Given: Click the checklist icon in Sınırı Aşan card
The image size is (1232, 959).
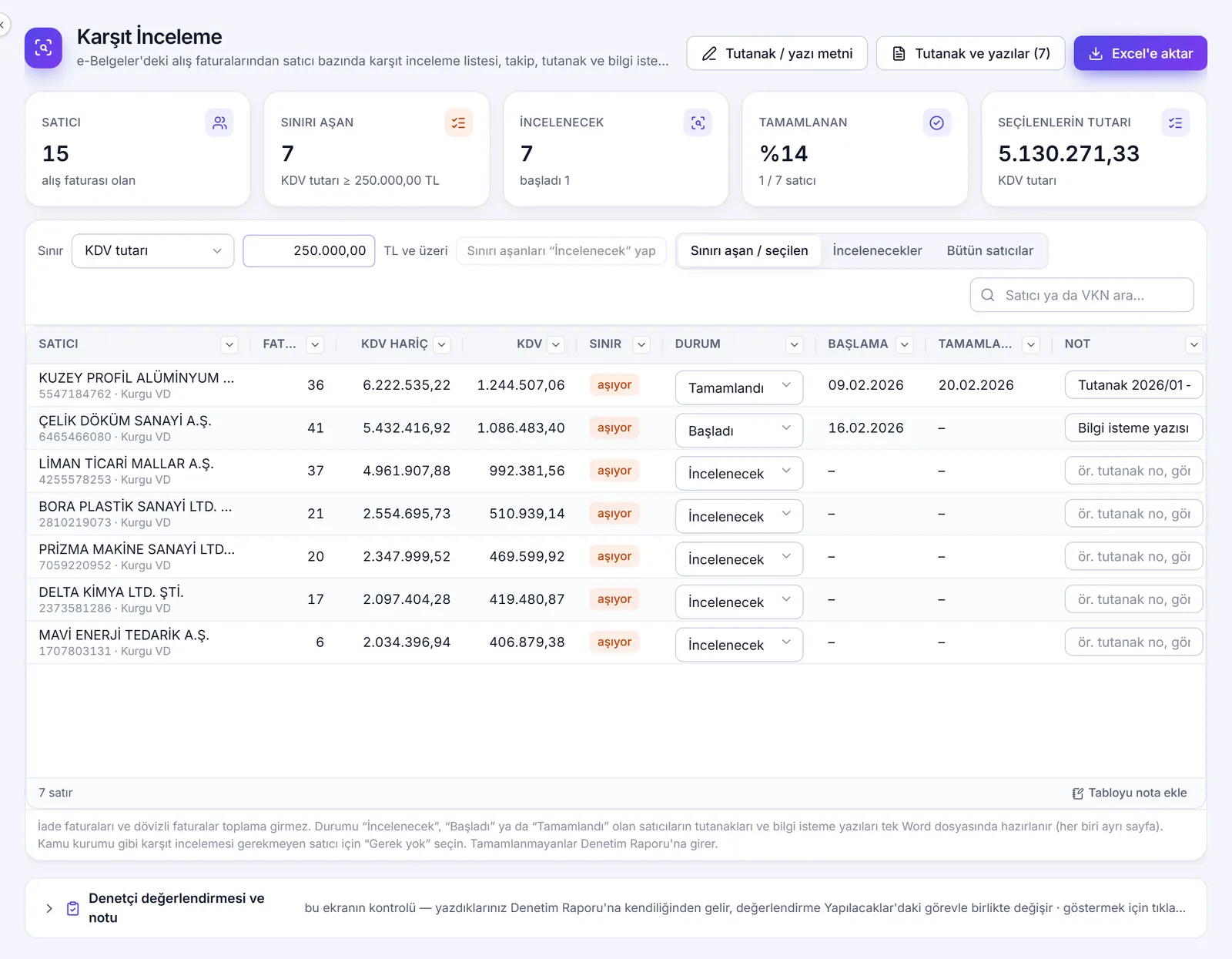Looking at the screenshot, I should (x=459, y=122).
